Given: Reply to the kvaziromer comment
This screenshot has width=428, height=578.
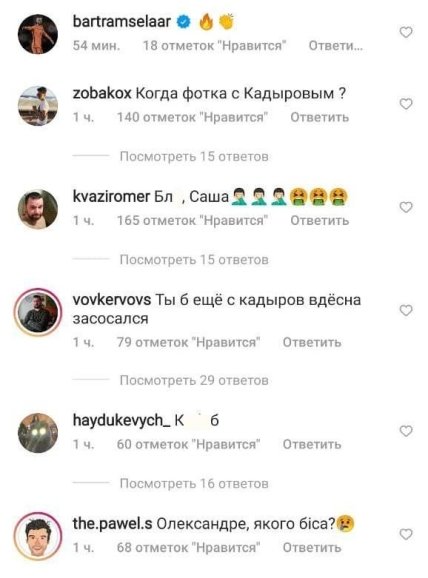Looking at the screenshot, I should (x=320, y=220).
